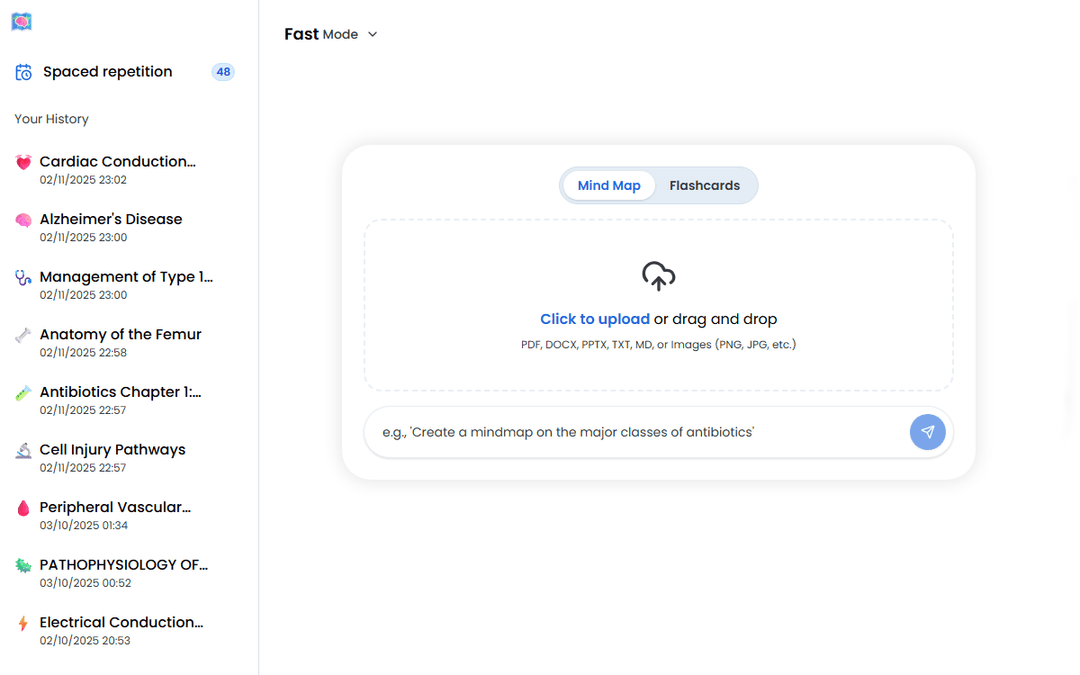Click the app logo in the top-left corner
The width and height of the screenshot is (1080, 675).
click(x=21, y=21)
